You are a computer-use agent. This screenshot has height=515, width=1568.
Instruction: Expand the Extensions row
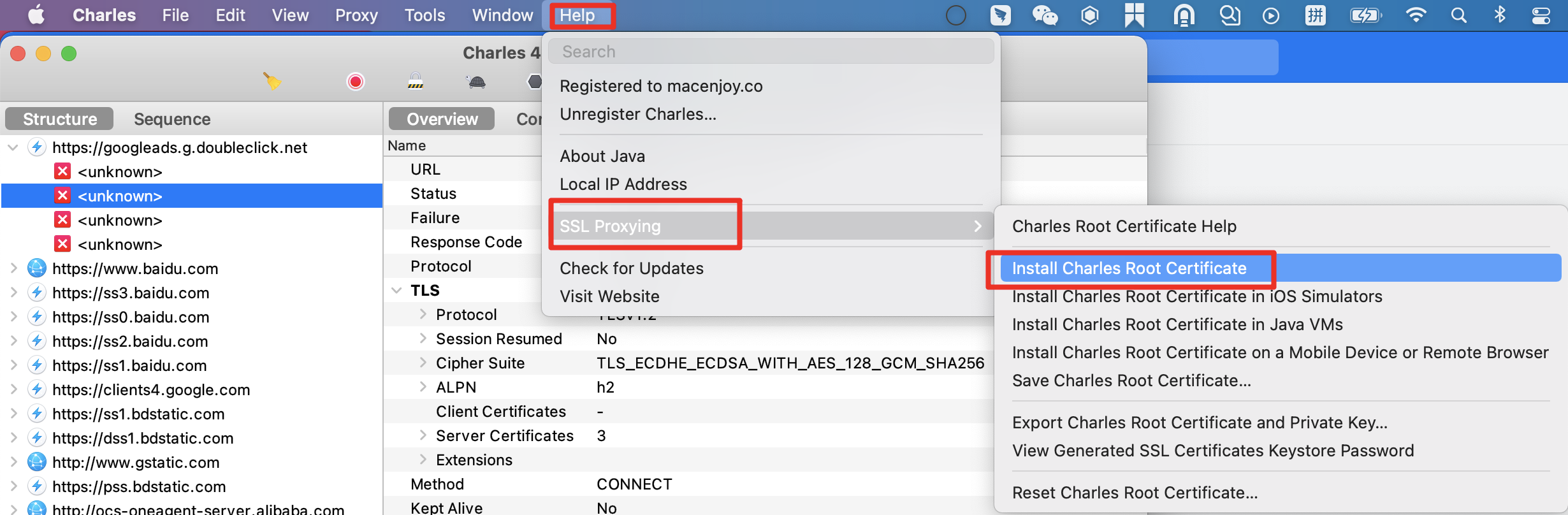click(423, 460)
